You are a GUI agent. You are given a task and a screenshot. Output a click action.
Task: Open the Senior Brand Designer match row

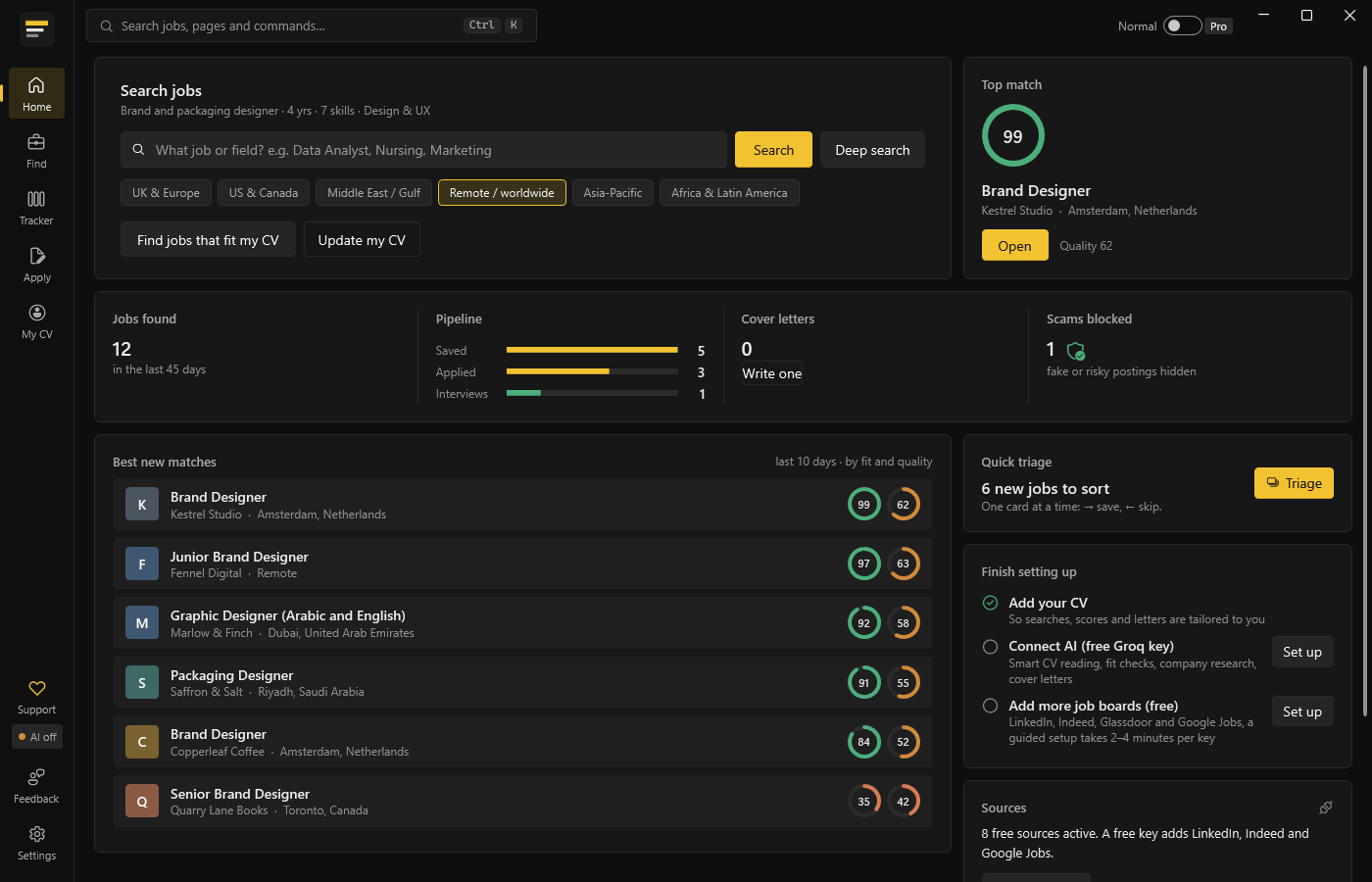522,801
